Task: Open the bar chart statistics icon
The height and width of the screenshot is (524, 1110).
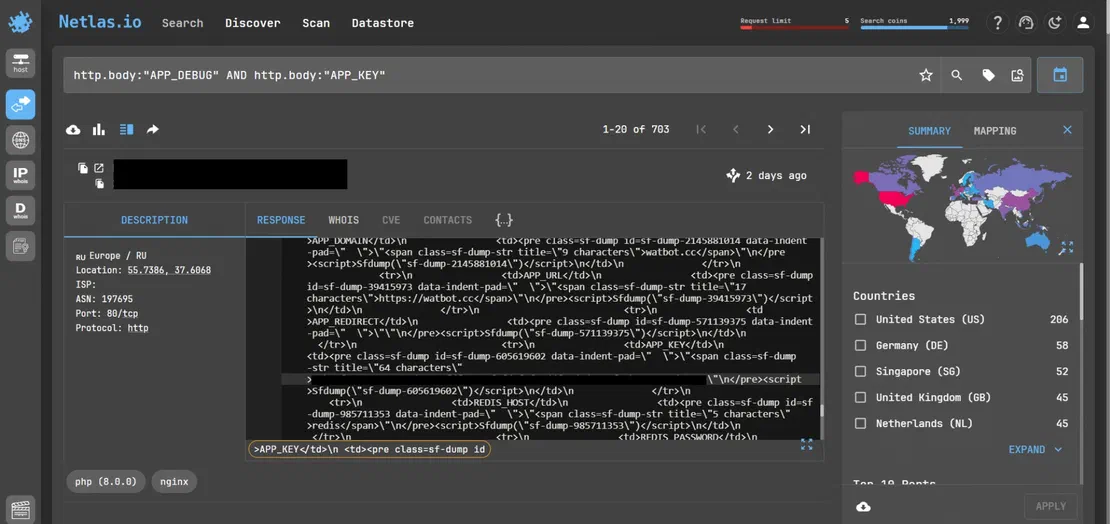Action: coord(99,130)
